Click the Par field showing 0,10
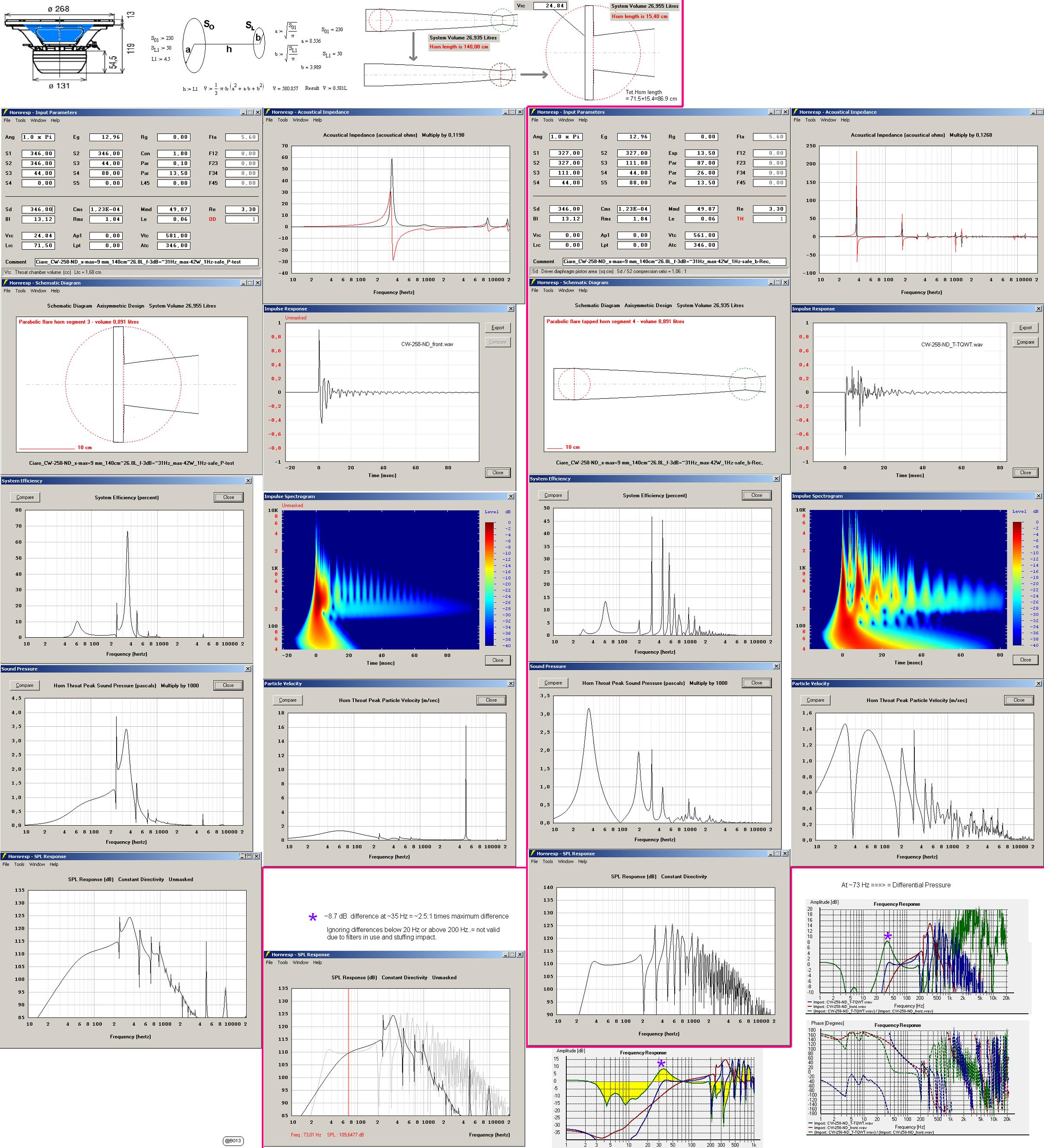1044x1148 pixels. 174,163
